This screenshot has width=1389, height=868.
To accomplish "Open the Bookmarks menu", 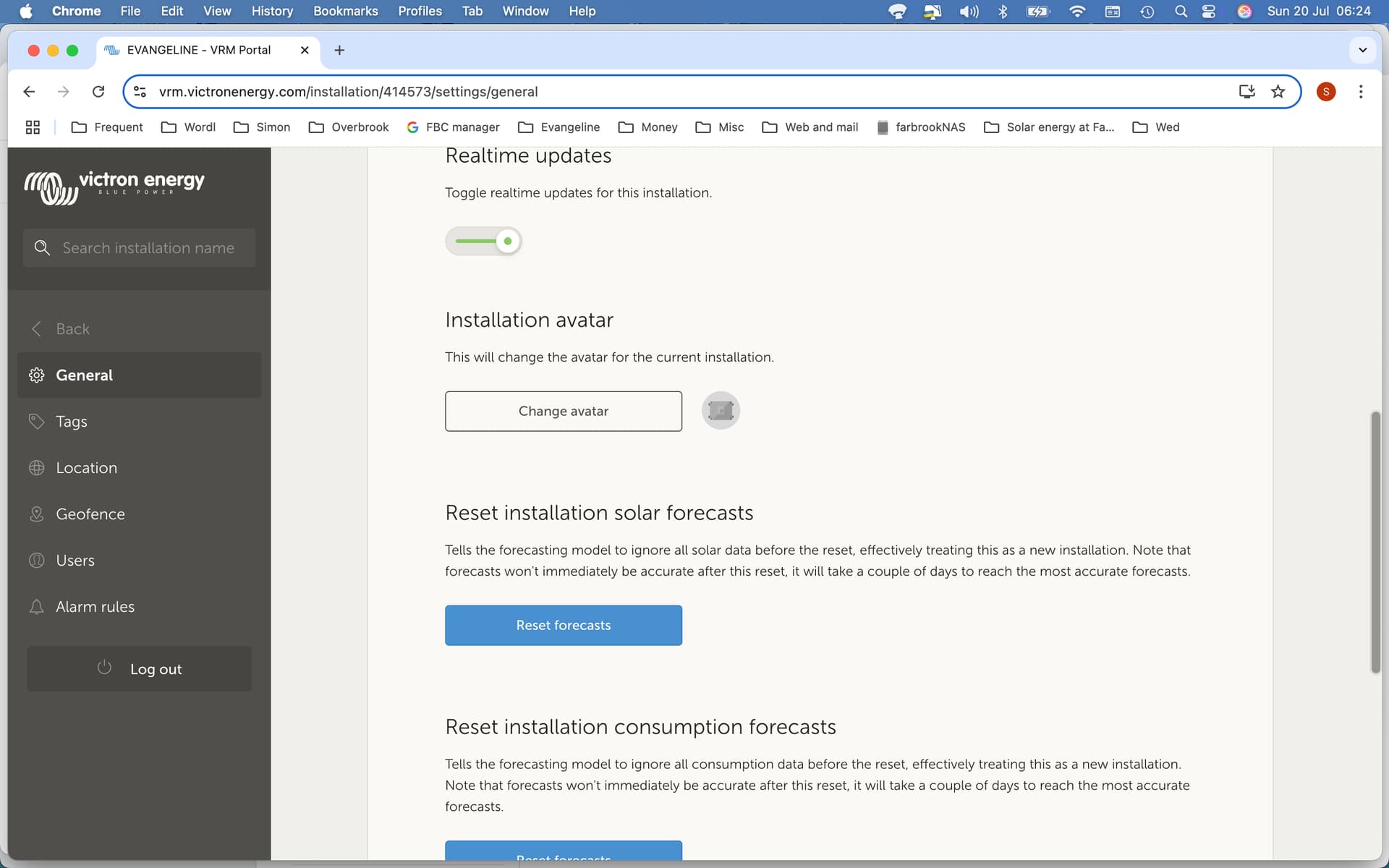I will point(345,11).
